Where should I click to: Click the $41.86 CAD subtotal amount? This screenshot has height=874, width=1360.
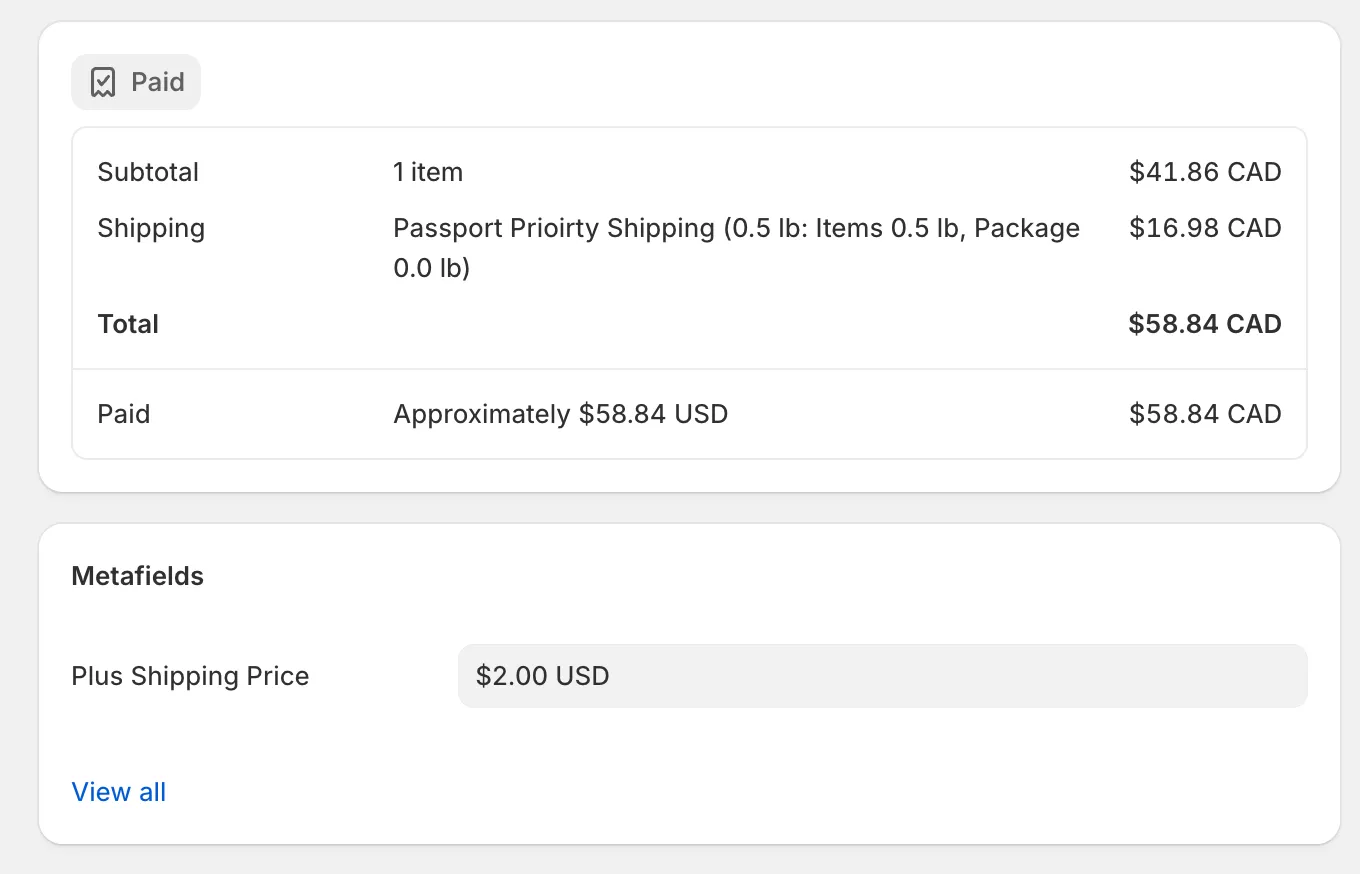pos(1204,172)
